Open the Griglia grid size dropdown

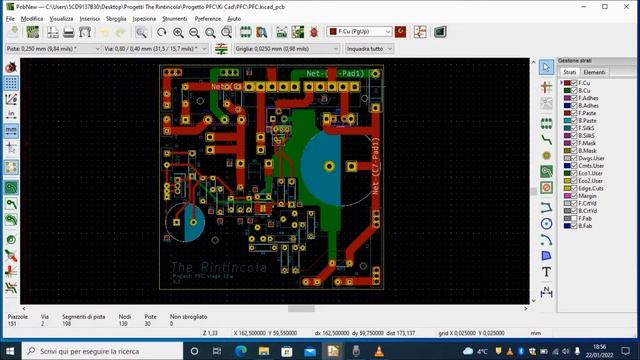tap(286, 49)
